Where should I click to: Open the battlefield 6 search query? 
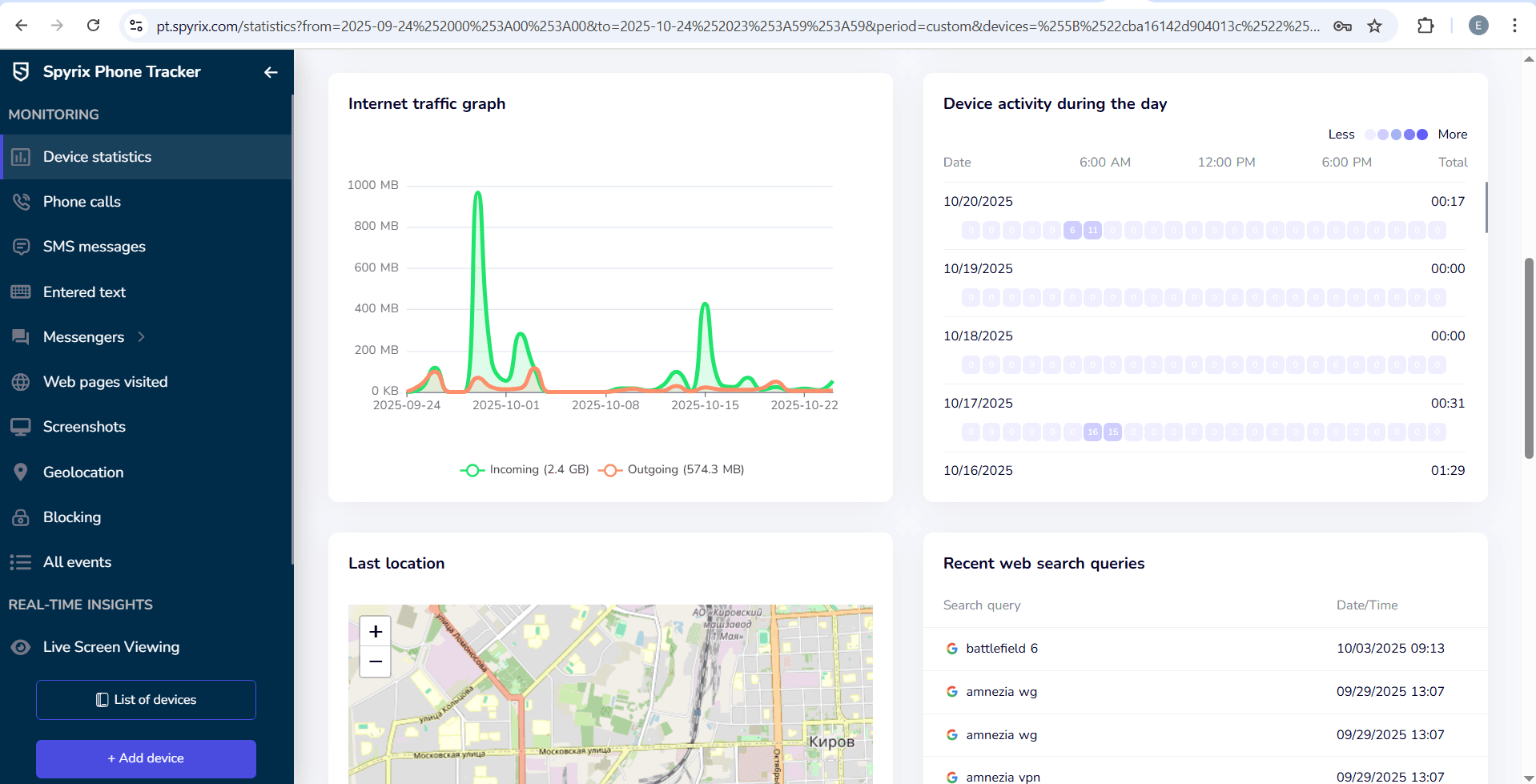point(1001,648)
